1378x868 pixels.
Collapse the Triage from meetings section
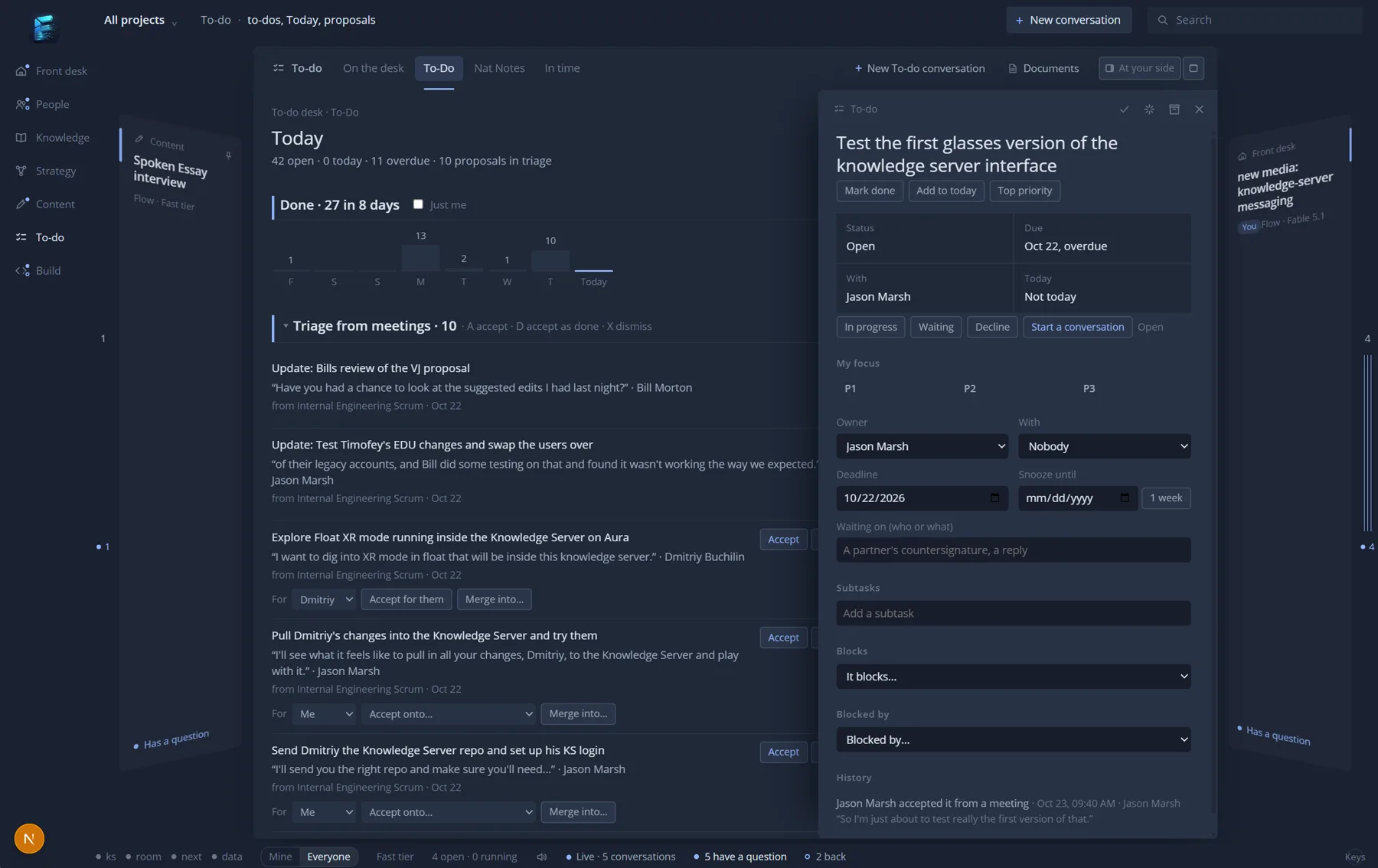tap(286, 326)
